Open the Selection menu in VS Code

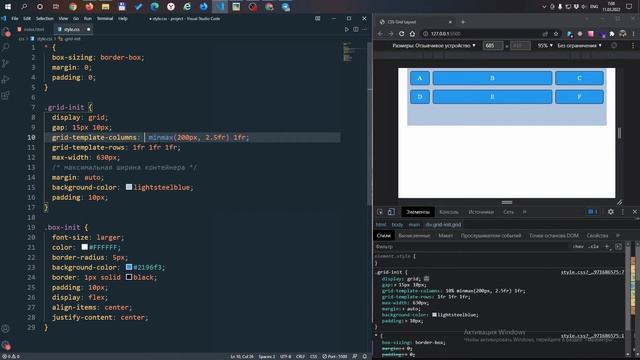pos(44,18)
